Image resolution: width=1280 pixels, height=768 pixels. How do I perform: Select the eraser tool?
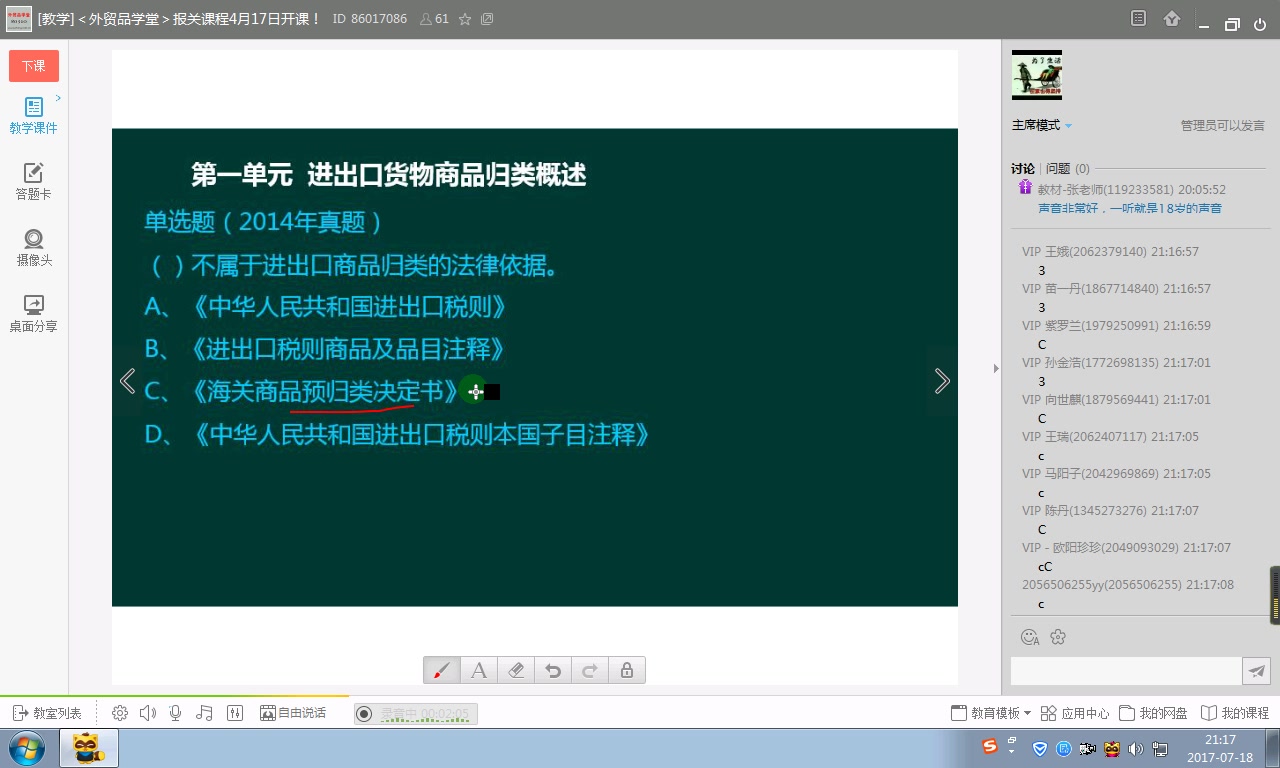click(x=516, y=670)
